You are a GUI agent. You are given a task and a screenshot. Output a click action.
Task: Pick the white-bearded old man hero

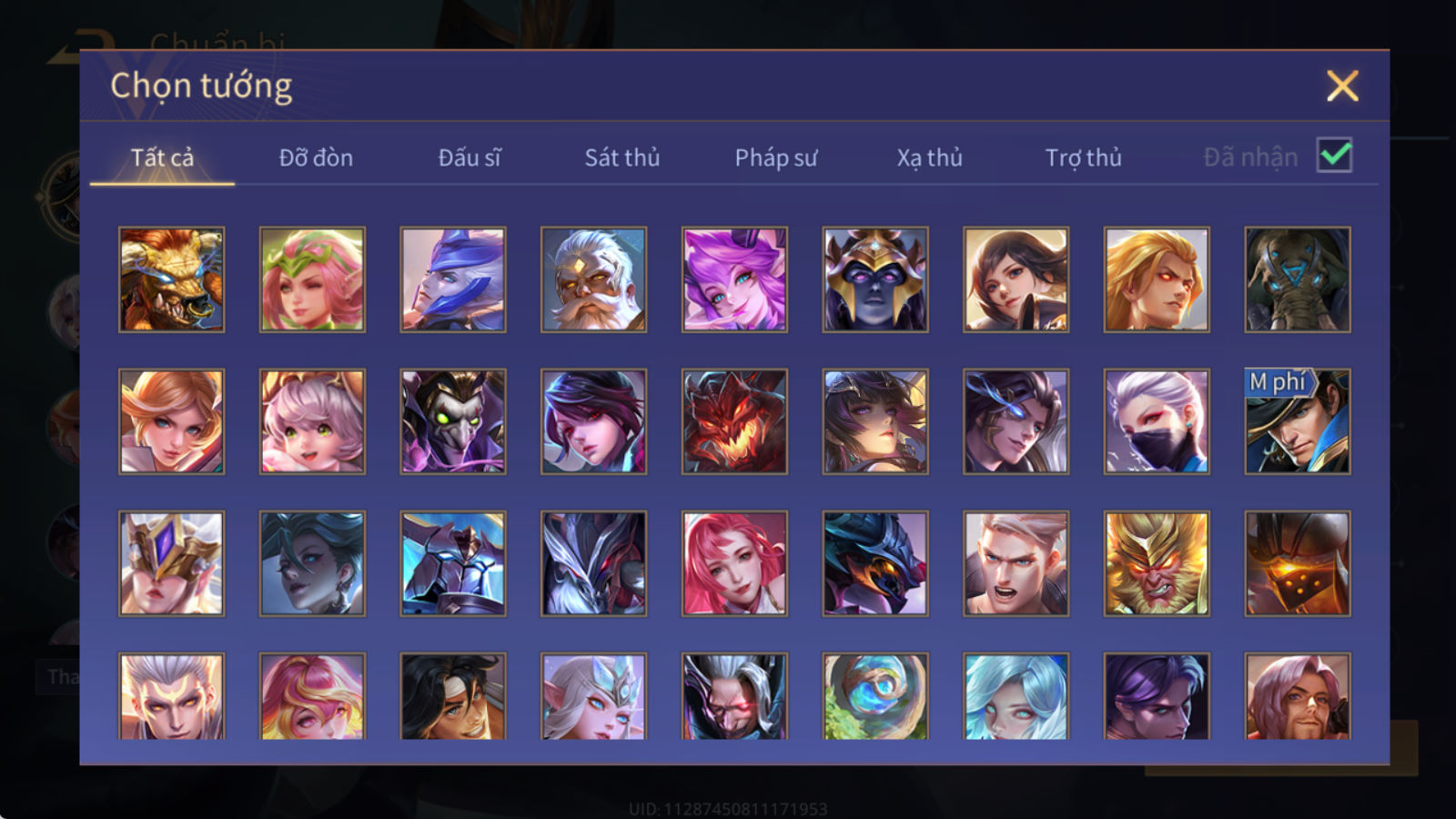[x=593, y=279]
